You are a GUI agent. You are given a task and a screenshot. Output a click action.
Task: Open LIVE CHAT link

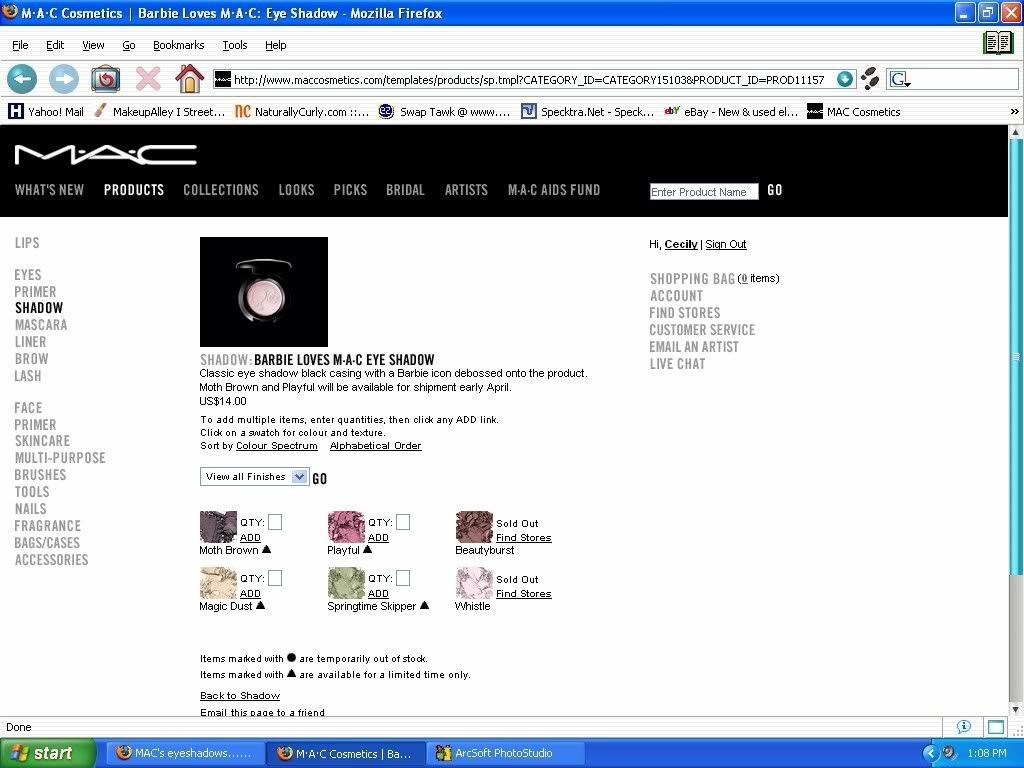point(677,364)
